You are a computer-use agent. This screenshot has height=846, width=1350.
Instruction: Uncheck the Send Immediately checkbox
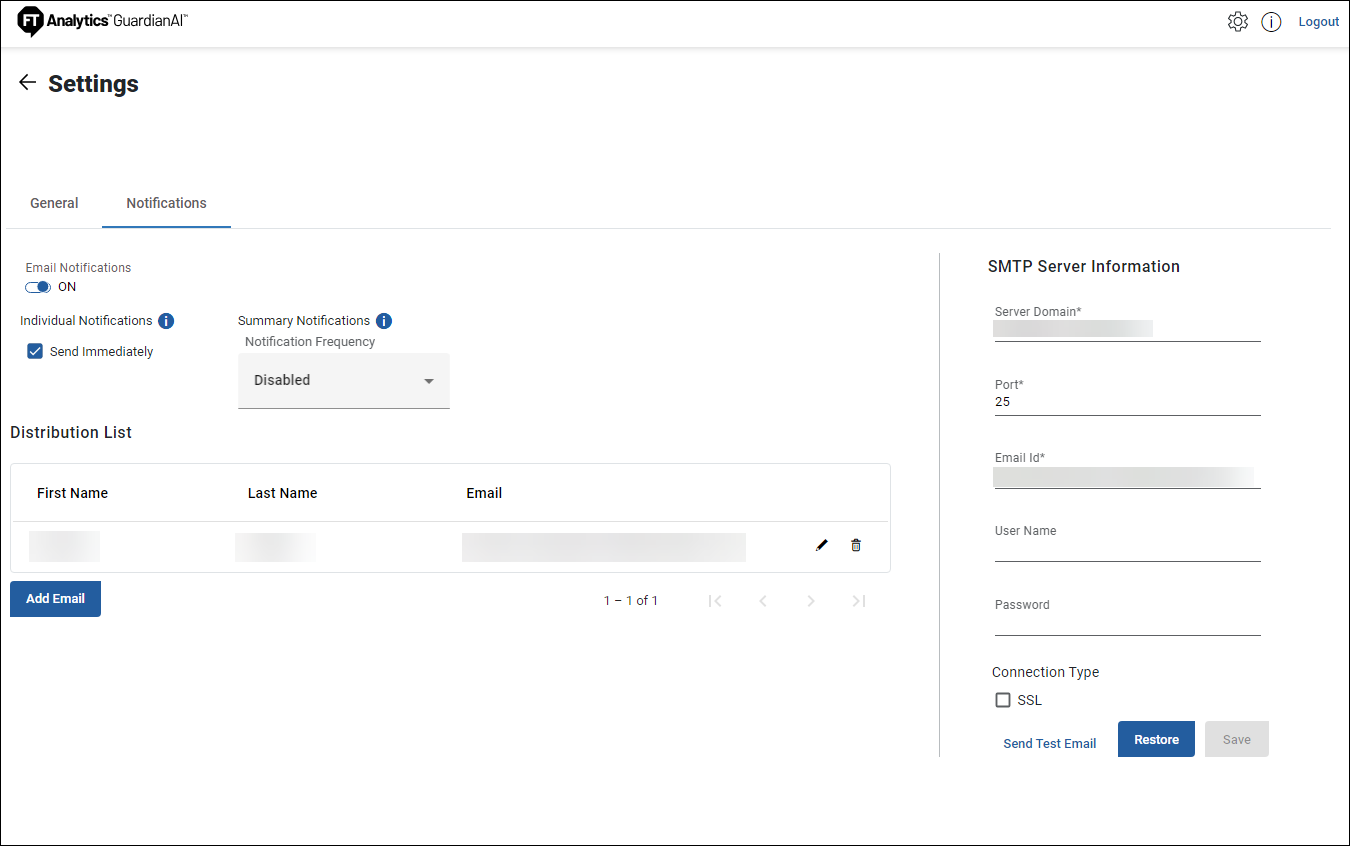pos(35,351)
